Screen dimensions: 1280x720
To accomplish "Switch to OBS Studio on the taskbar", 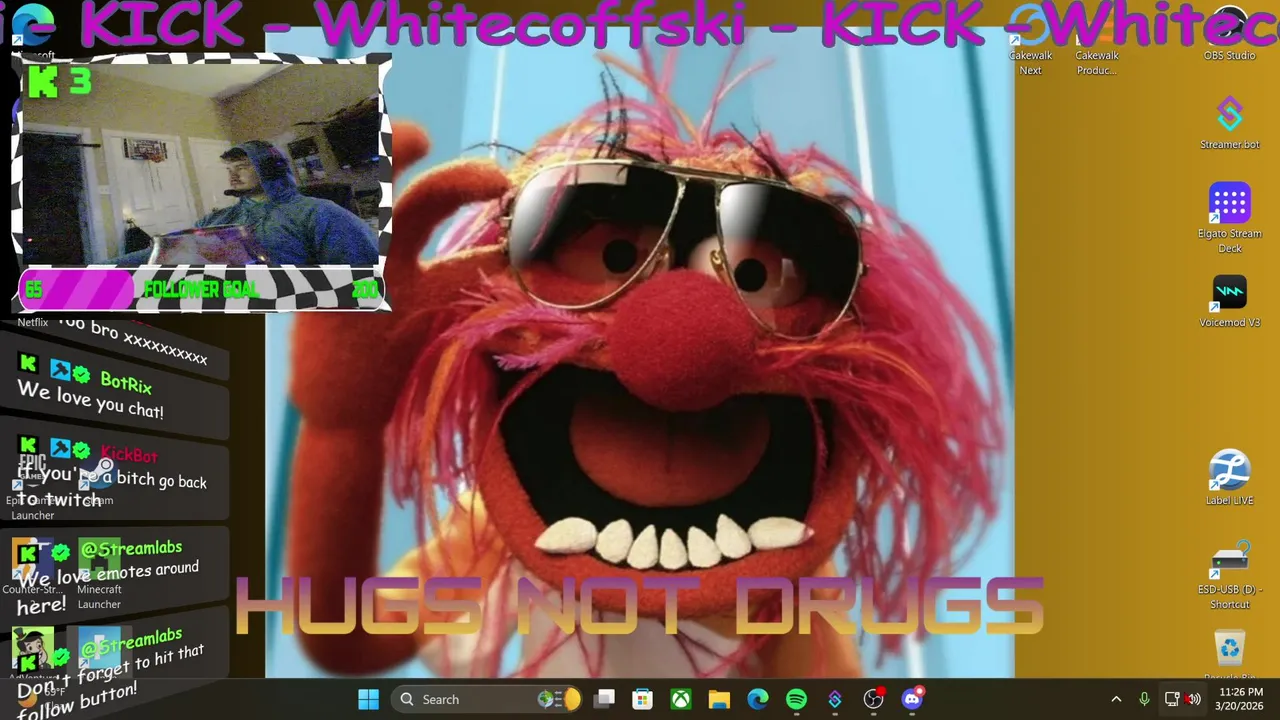I will (874, 699).
